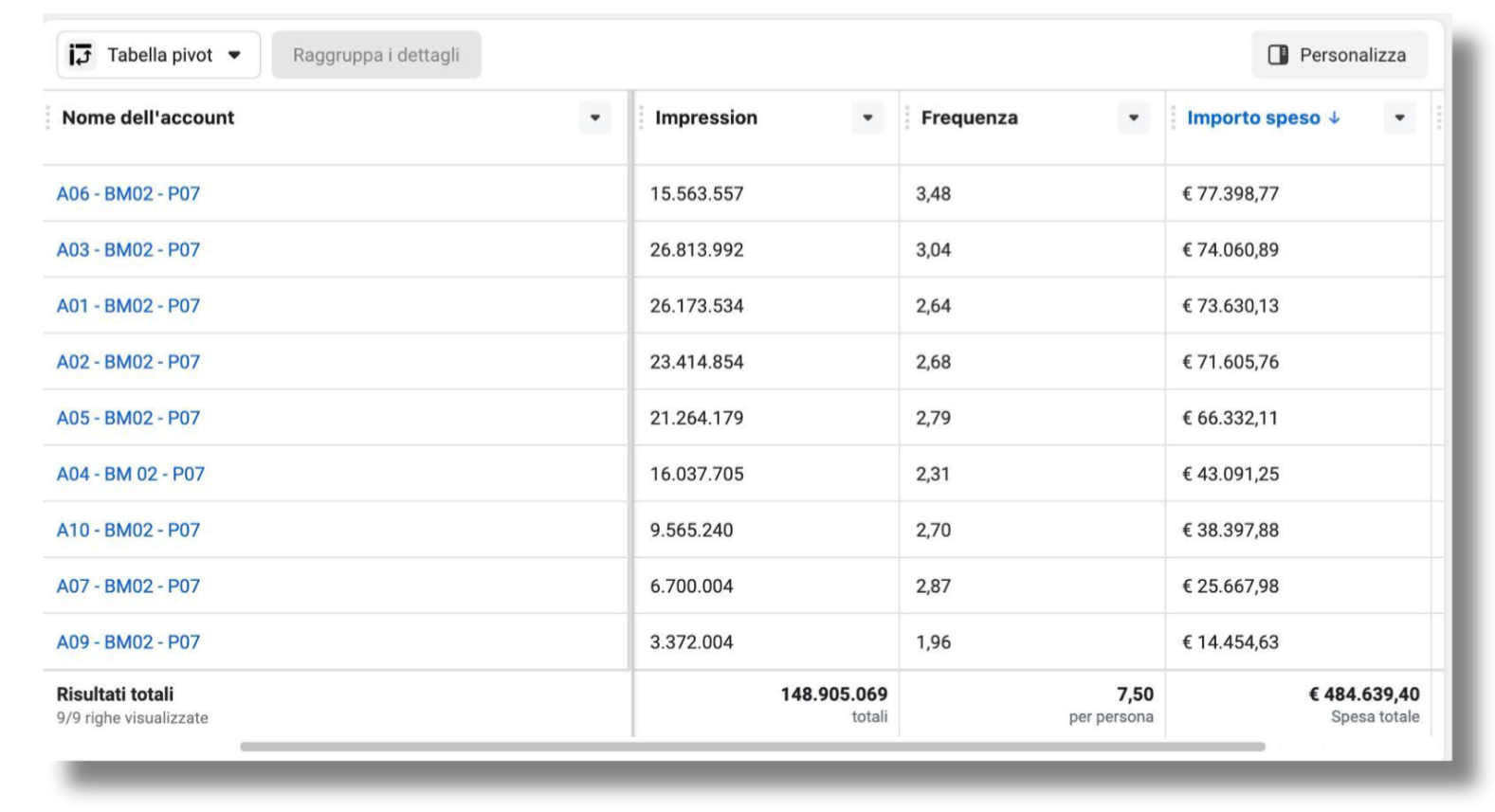
Task: Expand Nome dell'account column menu
Action: (595, 117)
